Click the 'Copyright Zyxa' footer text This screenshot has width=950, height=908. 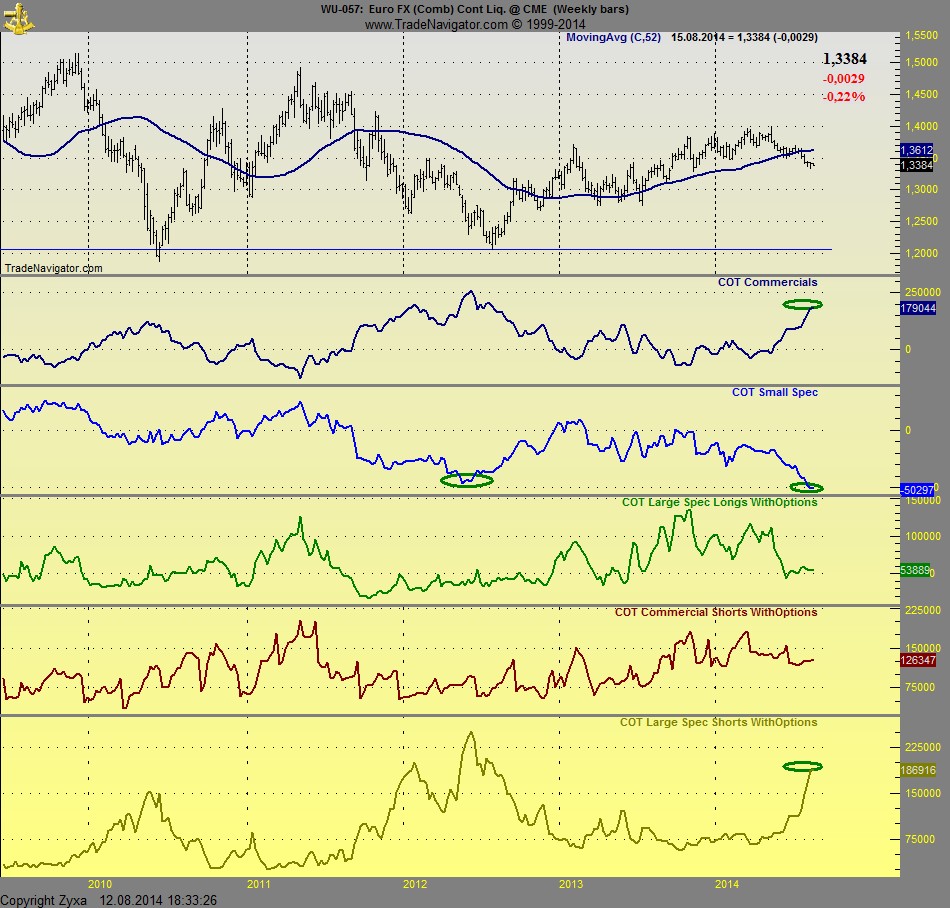[44, 901]
